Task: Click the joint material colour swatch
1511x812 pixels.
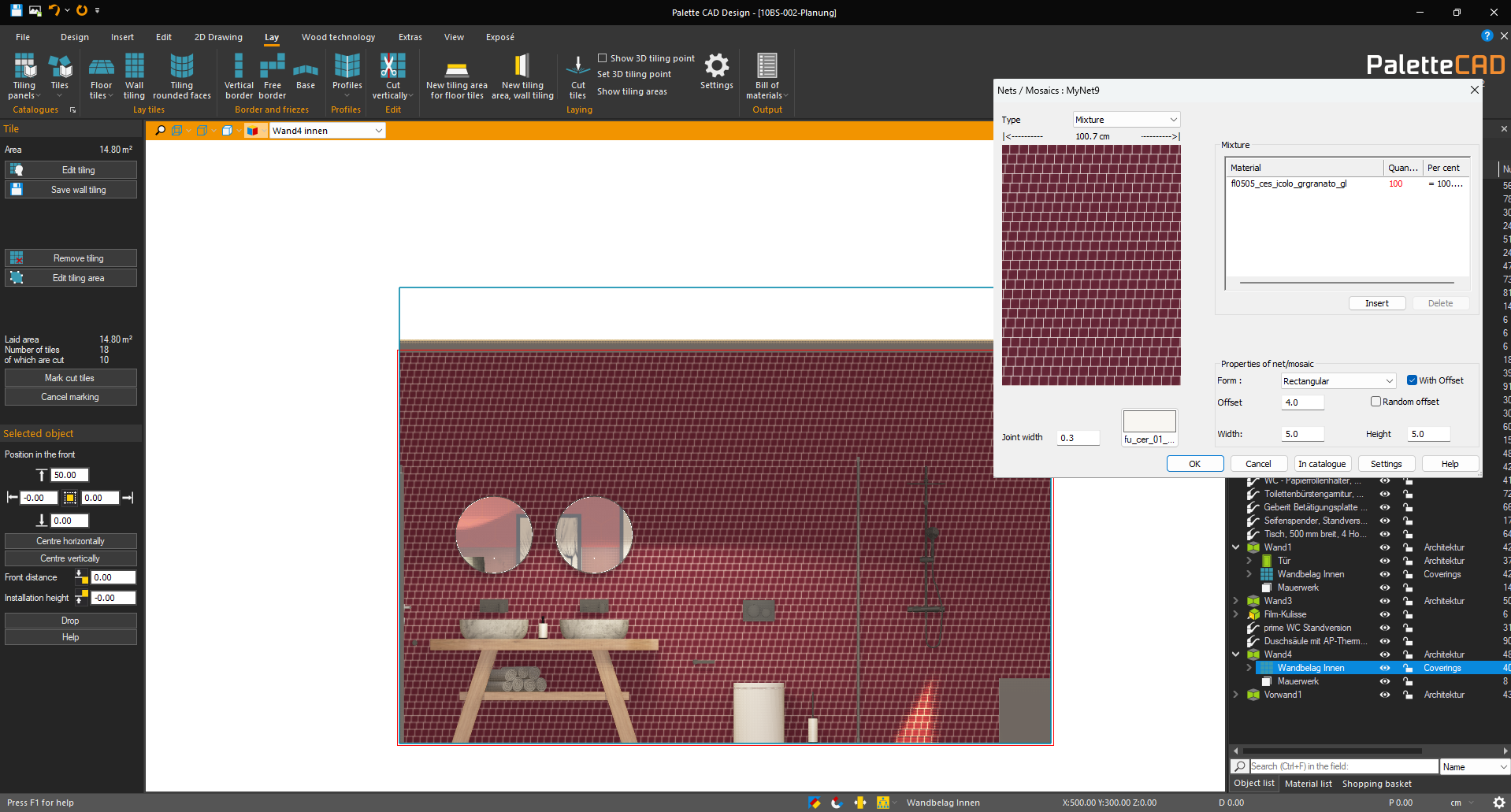Action: [1149, 421]
